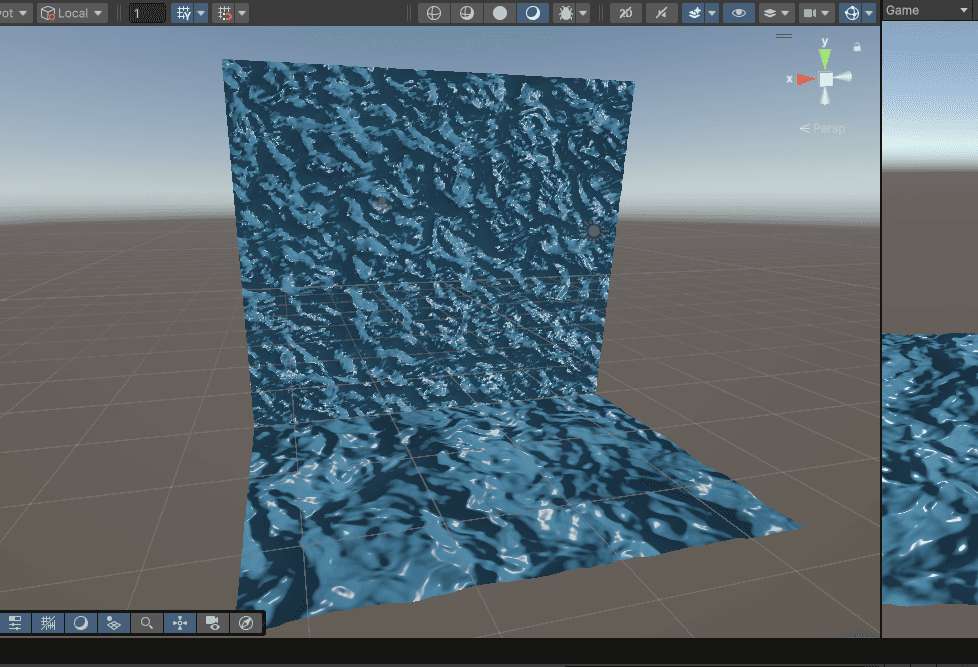Image resolution: width=978 pixels, height=667 pixels.
Task: Toggle draw modes overlay in bottom toolbar
Action: coord(80,623)
